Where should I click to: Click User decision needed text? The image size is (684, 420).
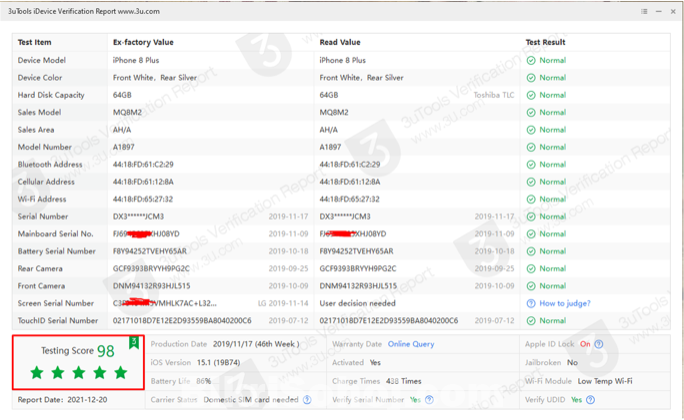(x=357, y=303)
